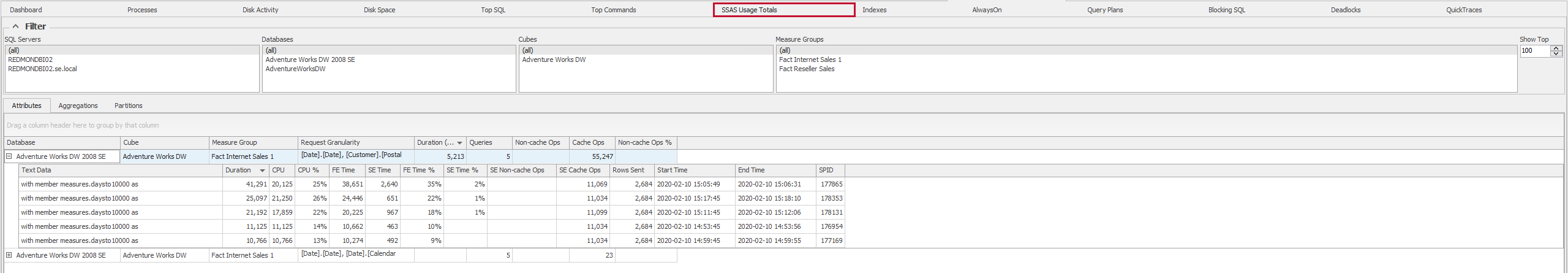Image resolution: width=1568 pixels, height=273 pixels.
Task: Open the Query Plans tab
Action: tap(1105, 10)
